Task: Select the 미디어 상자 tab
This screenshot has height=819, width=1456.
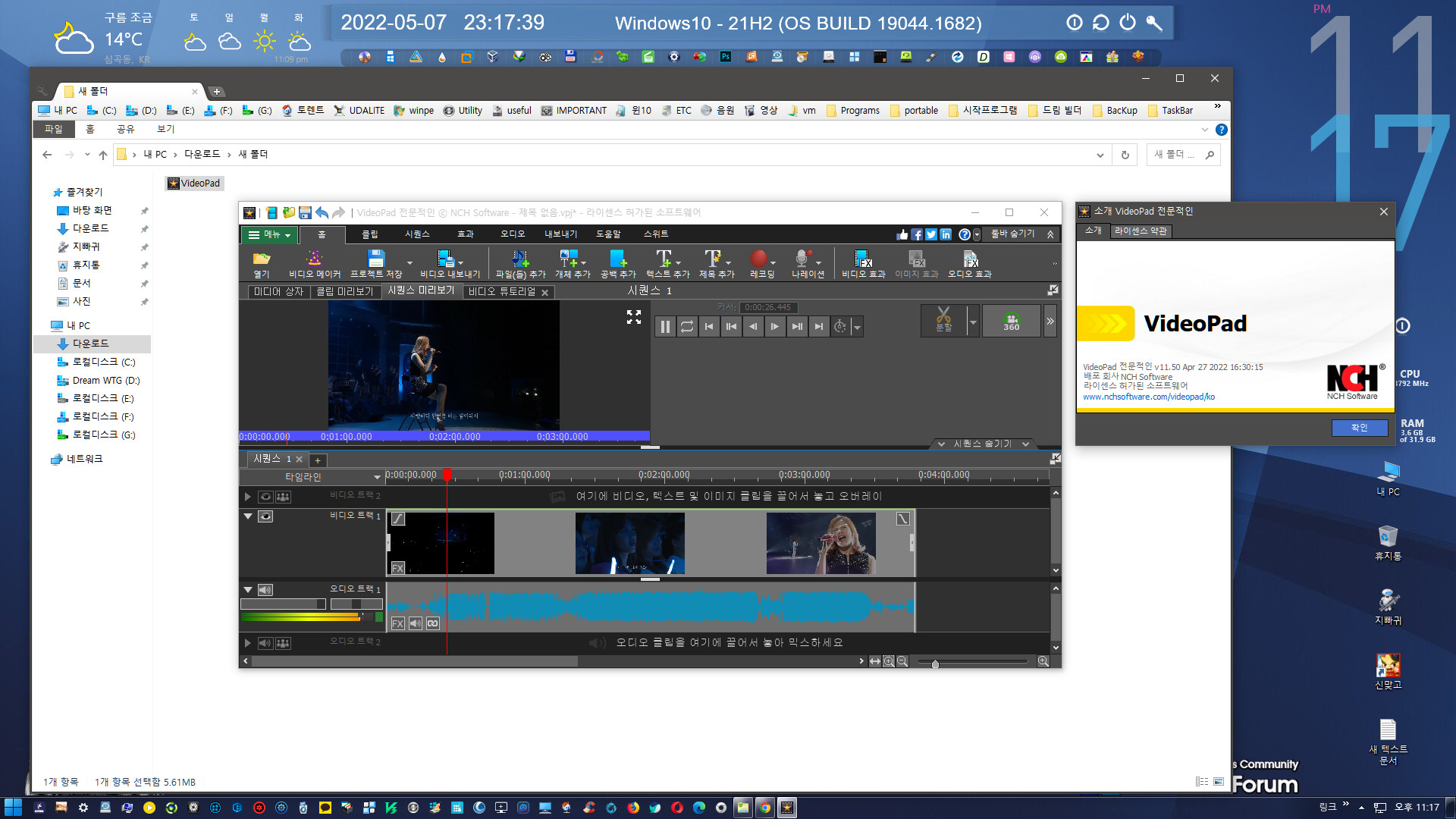Action: coord(278,291)
